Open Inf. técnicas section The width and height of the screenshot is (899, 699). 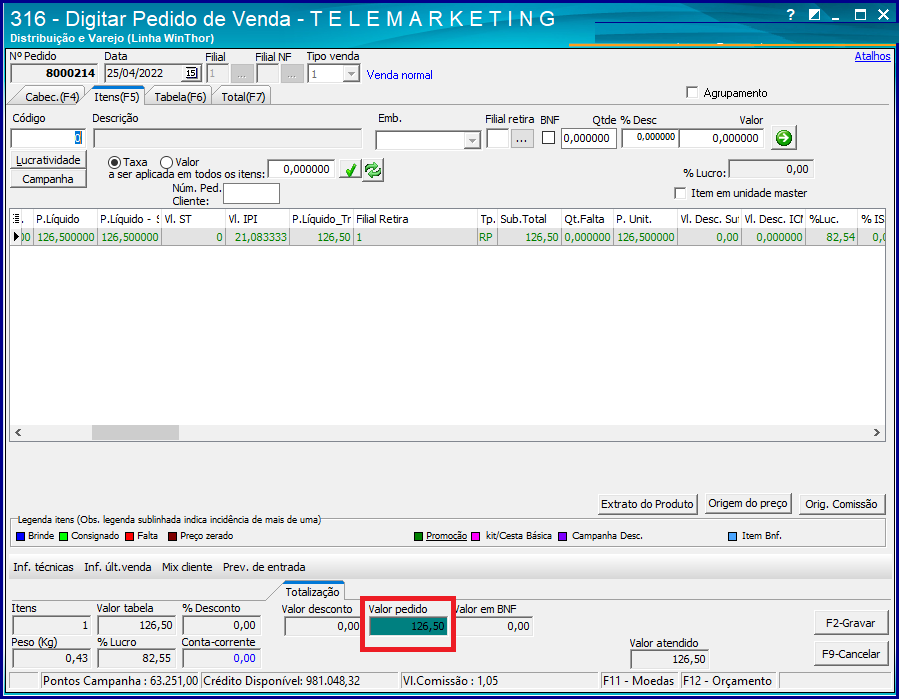pyautogui.click(x=44, y=567)
